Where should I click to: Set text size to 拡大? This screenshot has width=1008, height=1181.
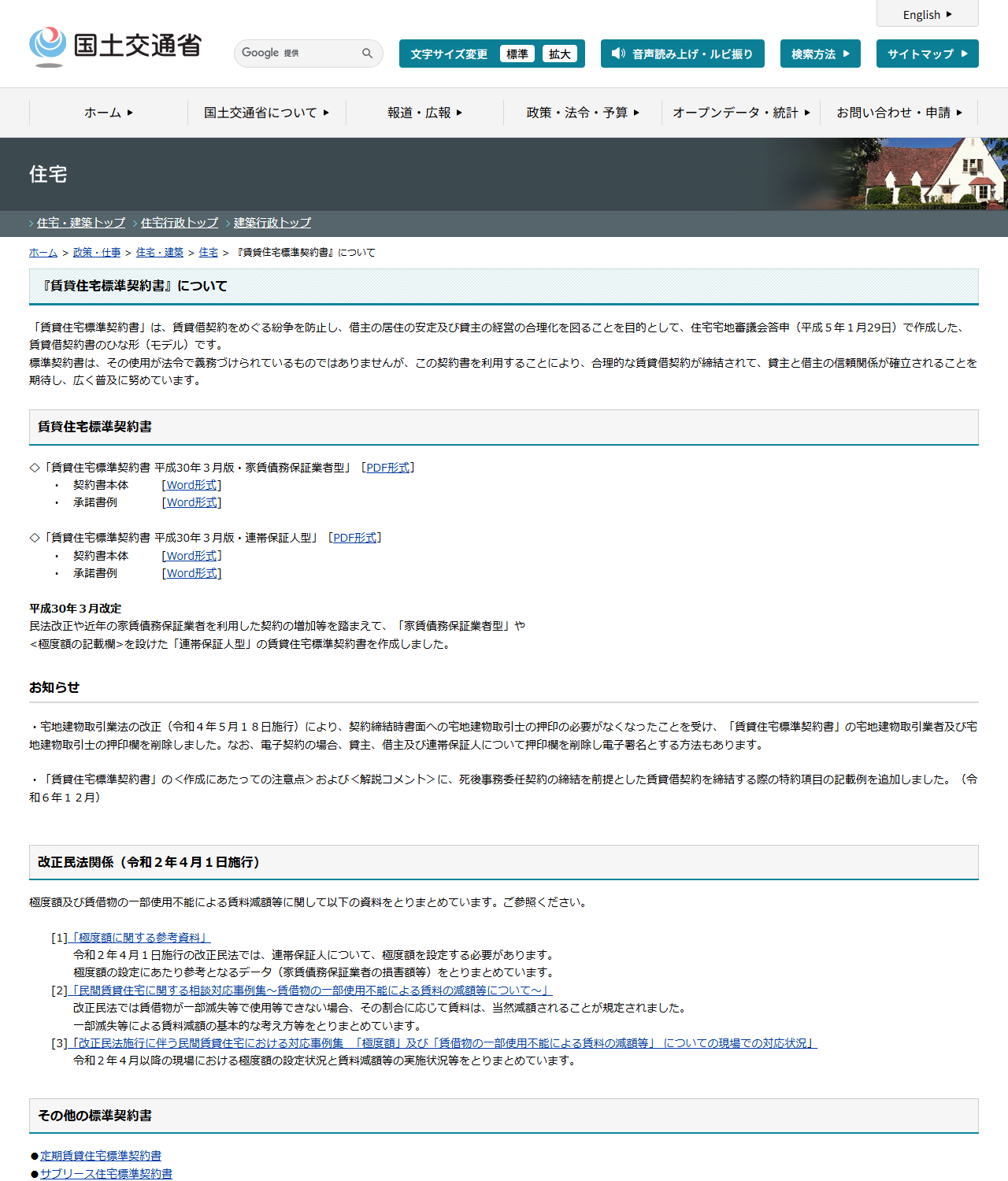560,54
